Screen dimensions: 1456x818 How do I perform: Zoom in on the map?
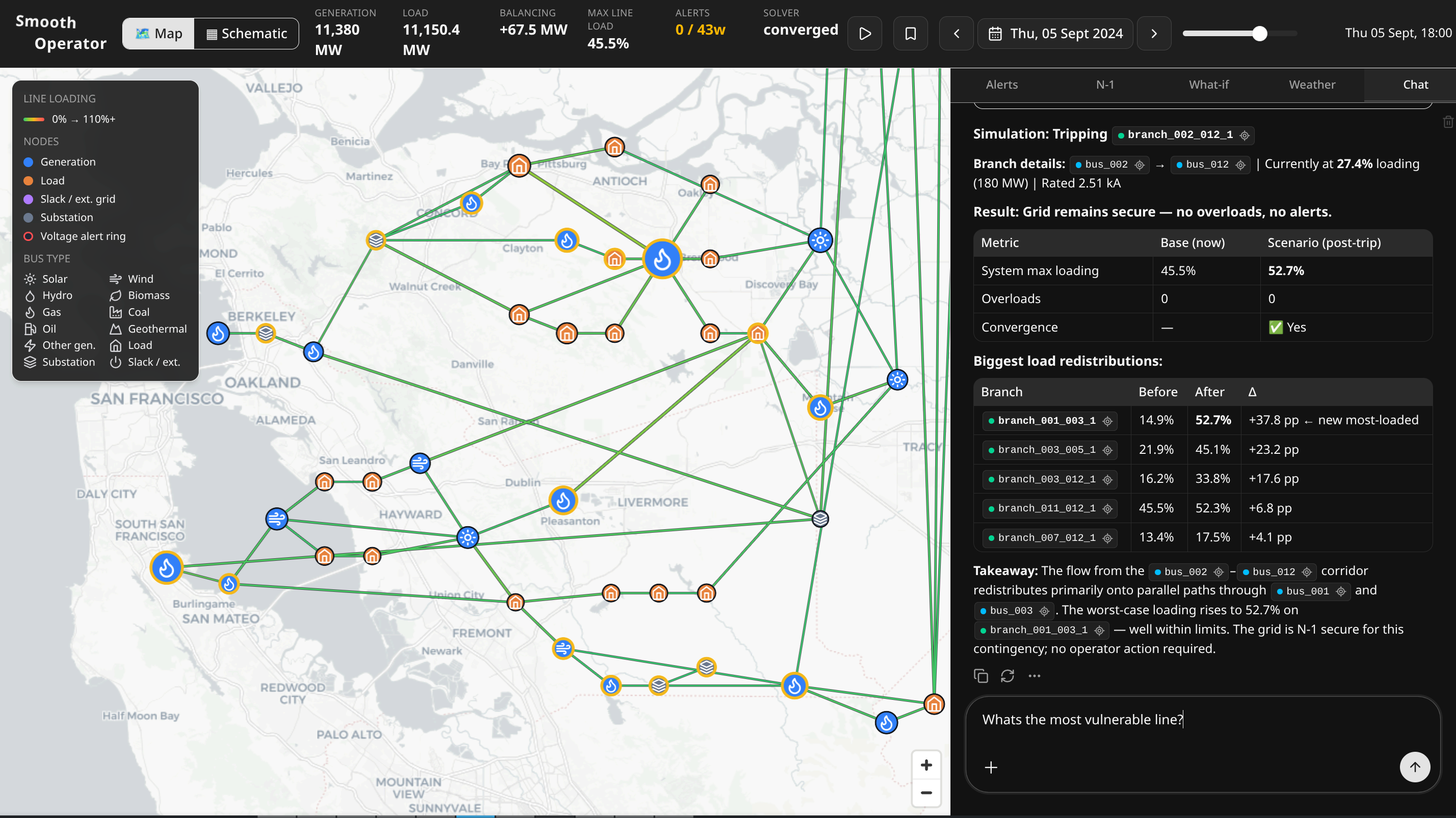926,766
